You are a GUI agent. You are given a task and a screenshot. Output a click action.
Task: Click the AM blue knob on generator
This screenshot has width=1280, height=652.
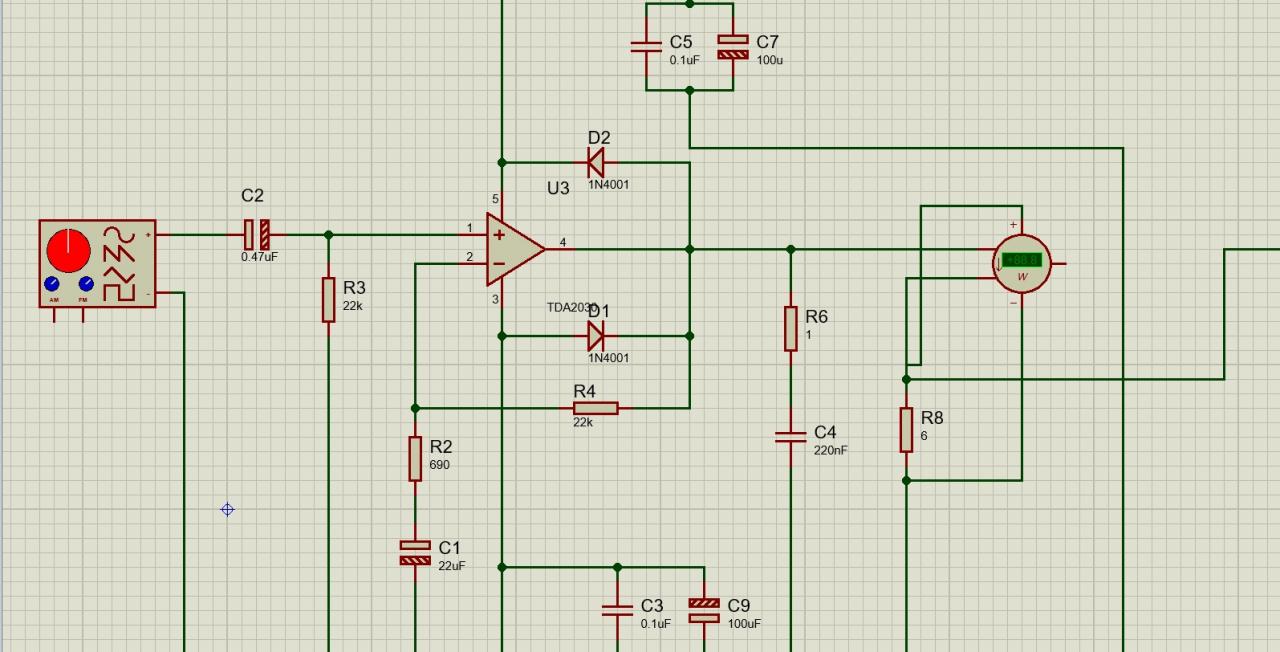pyautogui.click(x=52, y=286)
